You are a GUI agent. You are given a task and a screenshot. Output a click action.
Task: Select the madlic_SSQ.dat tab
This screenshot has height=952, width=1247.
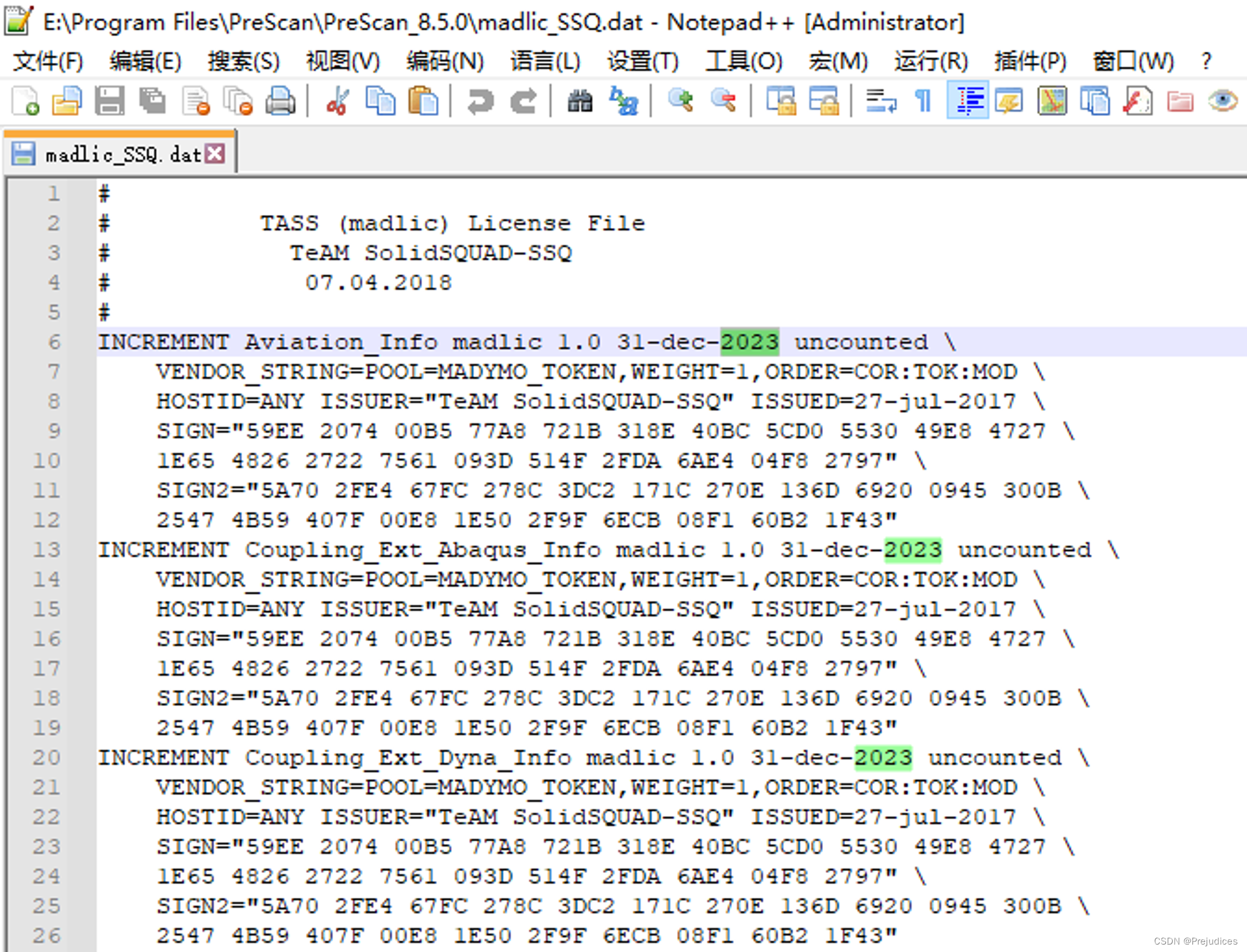(119, 153)
